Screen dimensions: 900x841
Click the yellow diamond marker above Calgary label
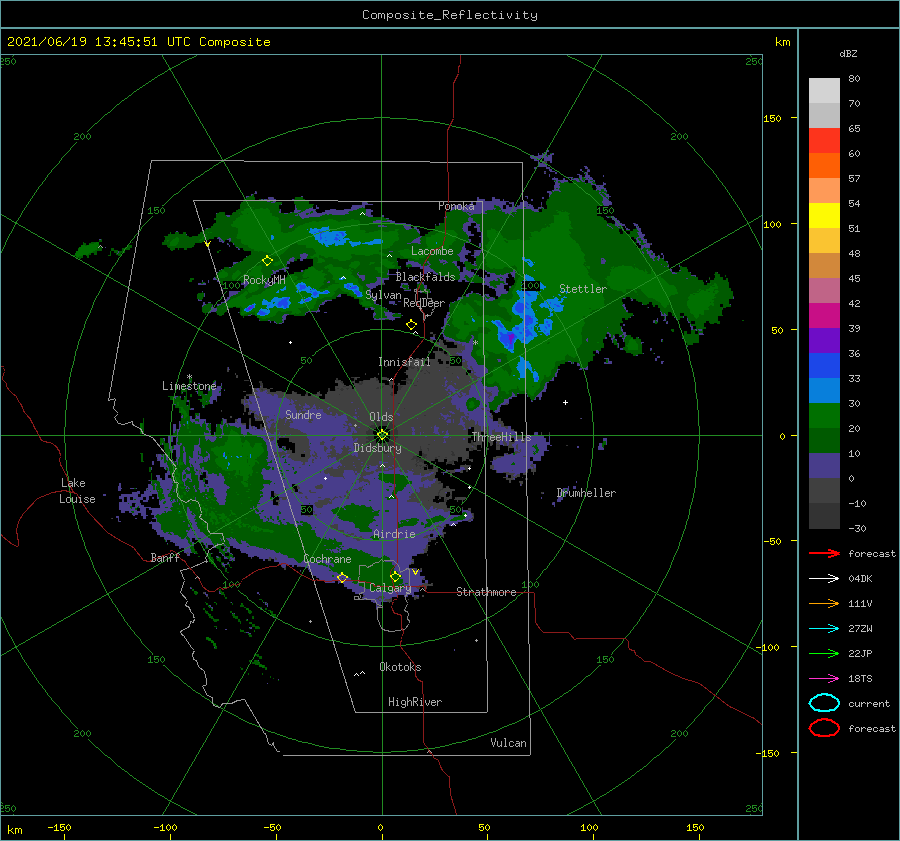click(395, 576)
